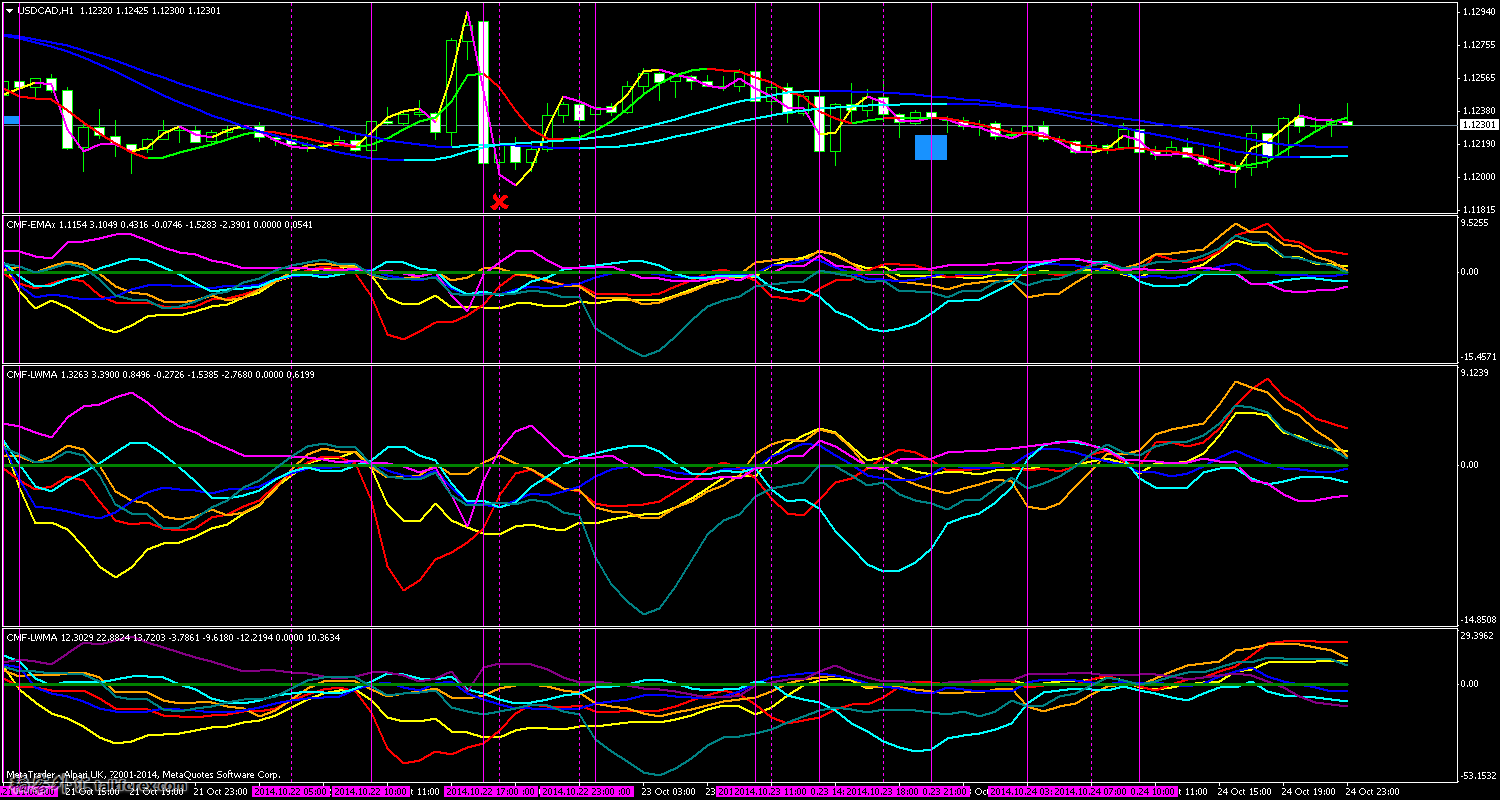Screen dimensions: 1500x800
Task: Click the 23 Oct 03:00 time label
Action: 668,791
